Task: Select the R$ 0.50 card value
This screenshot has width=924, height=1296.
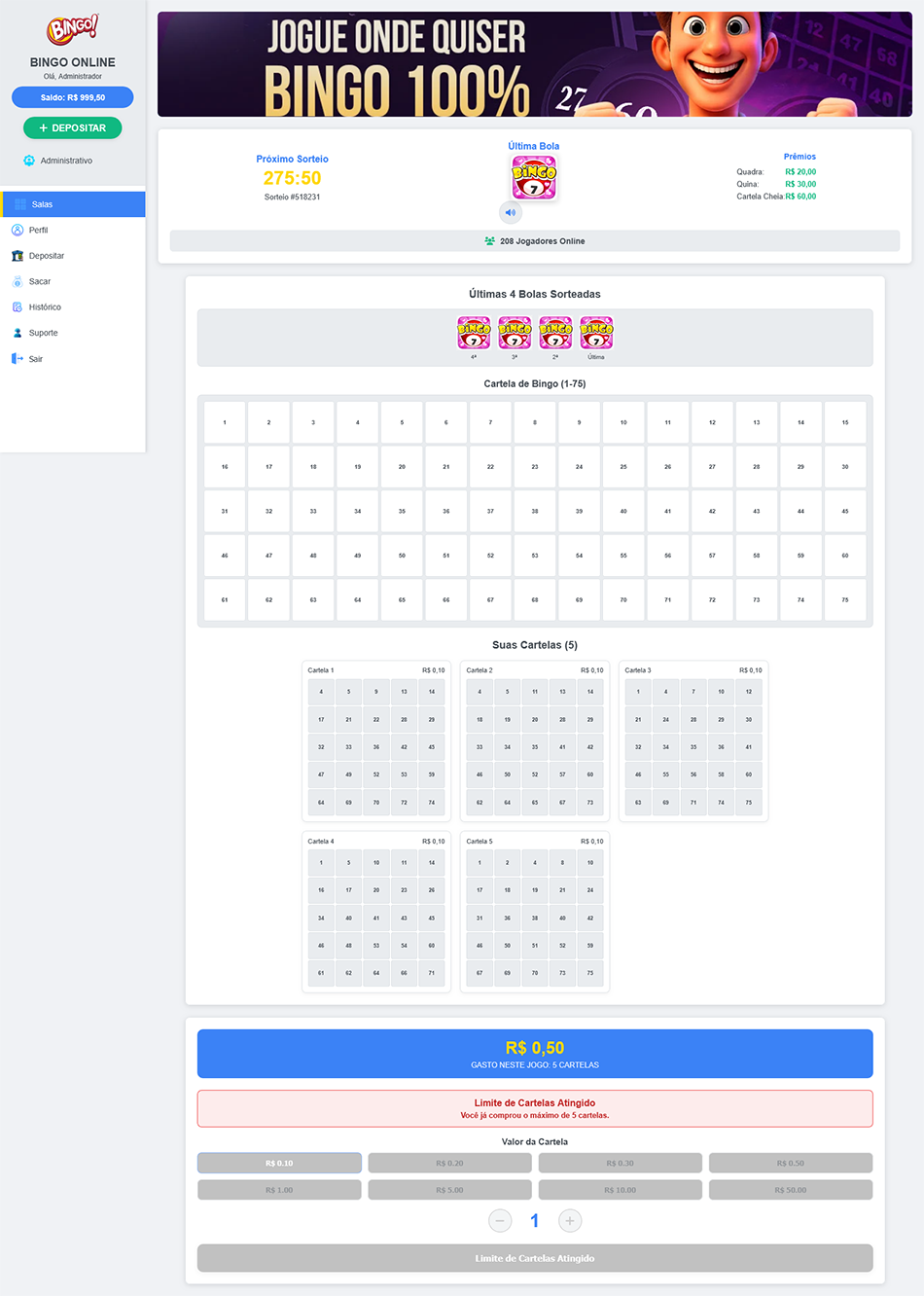Action: (790, 1163)
